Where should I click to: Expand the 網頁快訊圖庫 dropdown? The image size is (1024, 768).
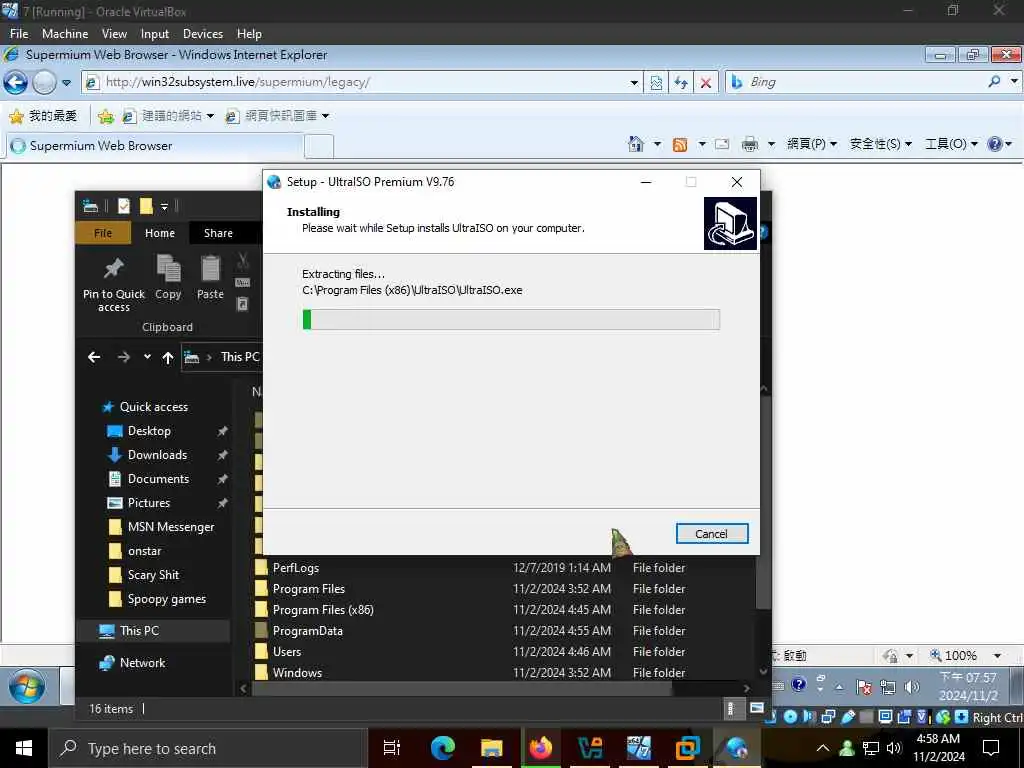325,116
